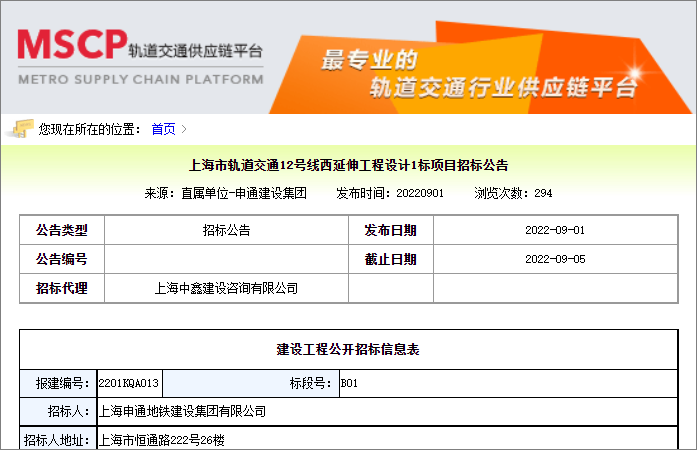Click the 招标人 value 上海申通地铁建设集团有限公司
The image size is (697, 450).
coord(182,411)
